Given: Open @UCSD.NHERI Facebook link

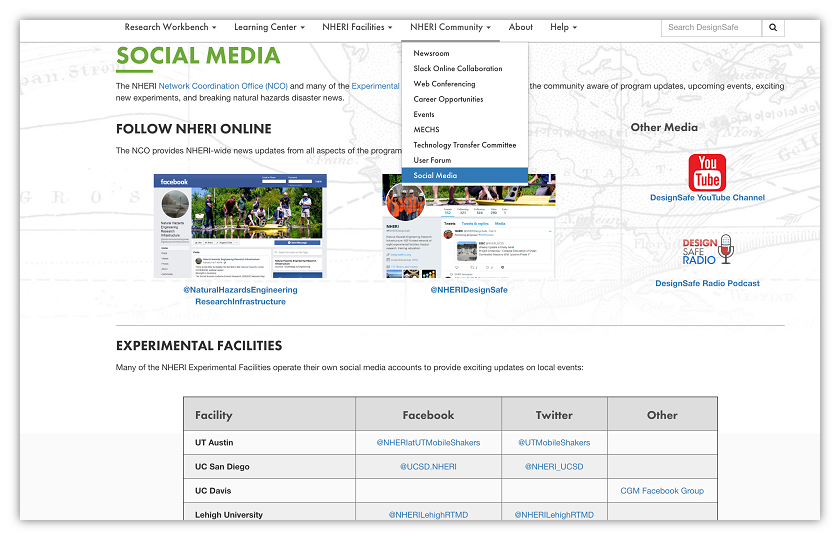Looking at the screenshot, I should tap(428, 467).
